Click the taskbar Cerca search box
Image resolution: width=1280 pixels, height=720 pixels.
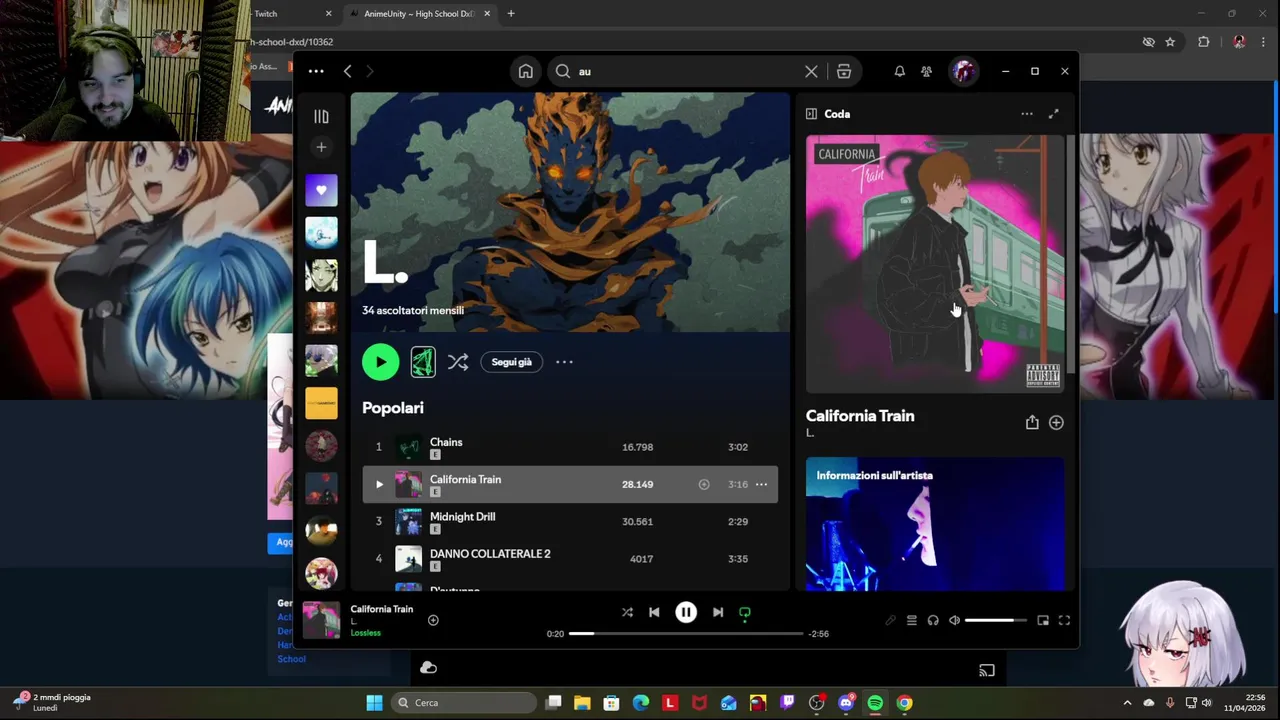pos(465,703)
